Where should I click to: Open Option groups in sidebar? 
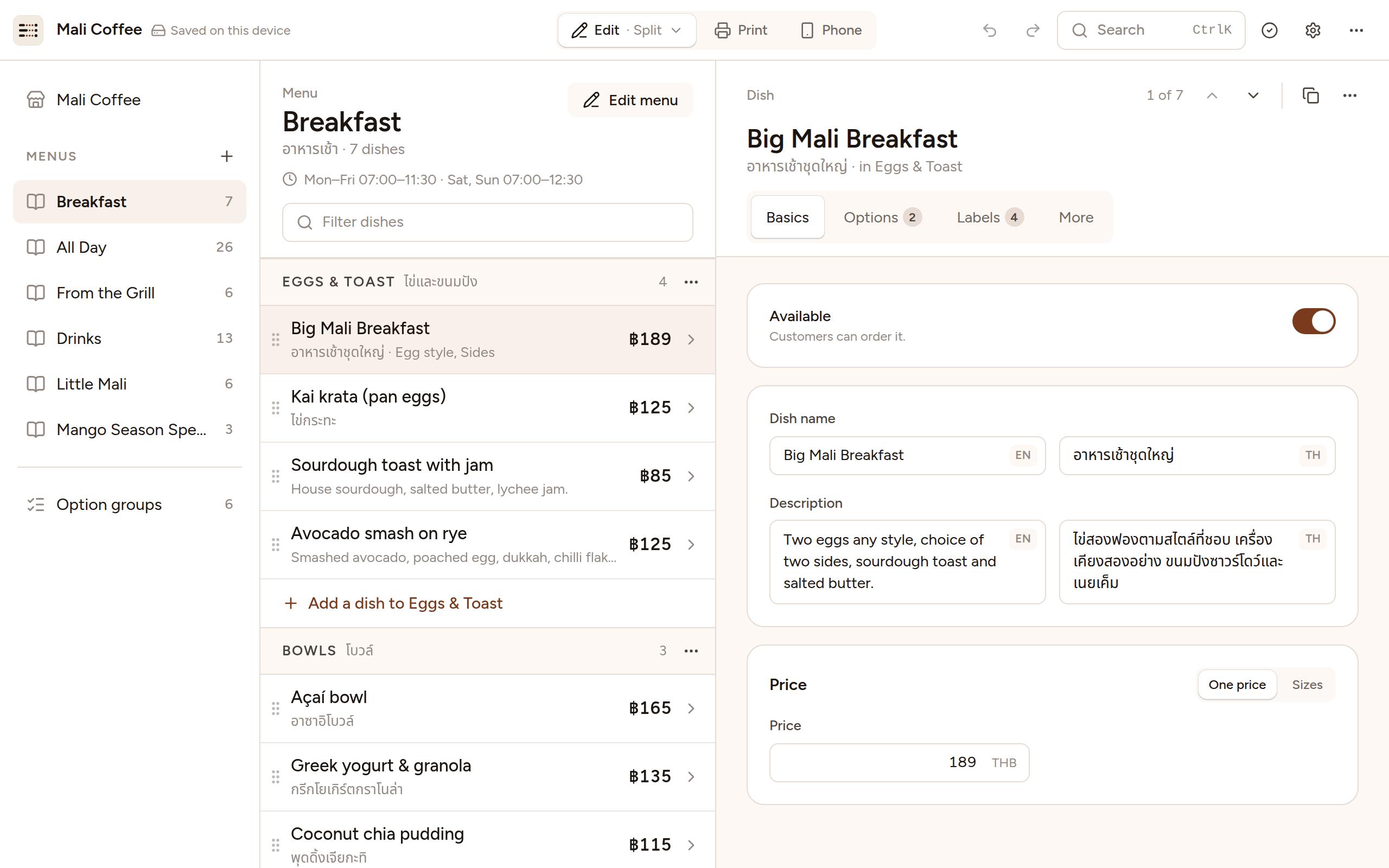point(130,505)
